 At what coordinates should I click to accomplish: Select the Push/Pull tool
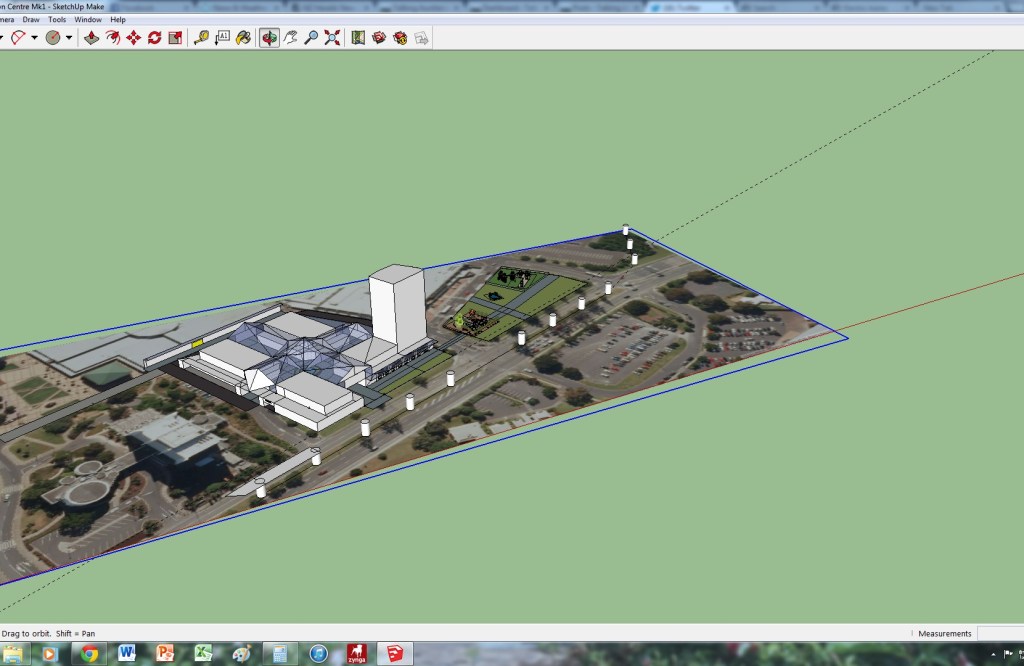coord(91,38)
